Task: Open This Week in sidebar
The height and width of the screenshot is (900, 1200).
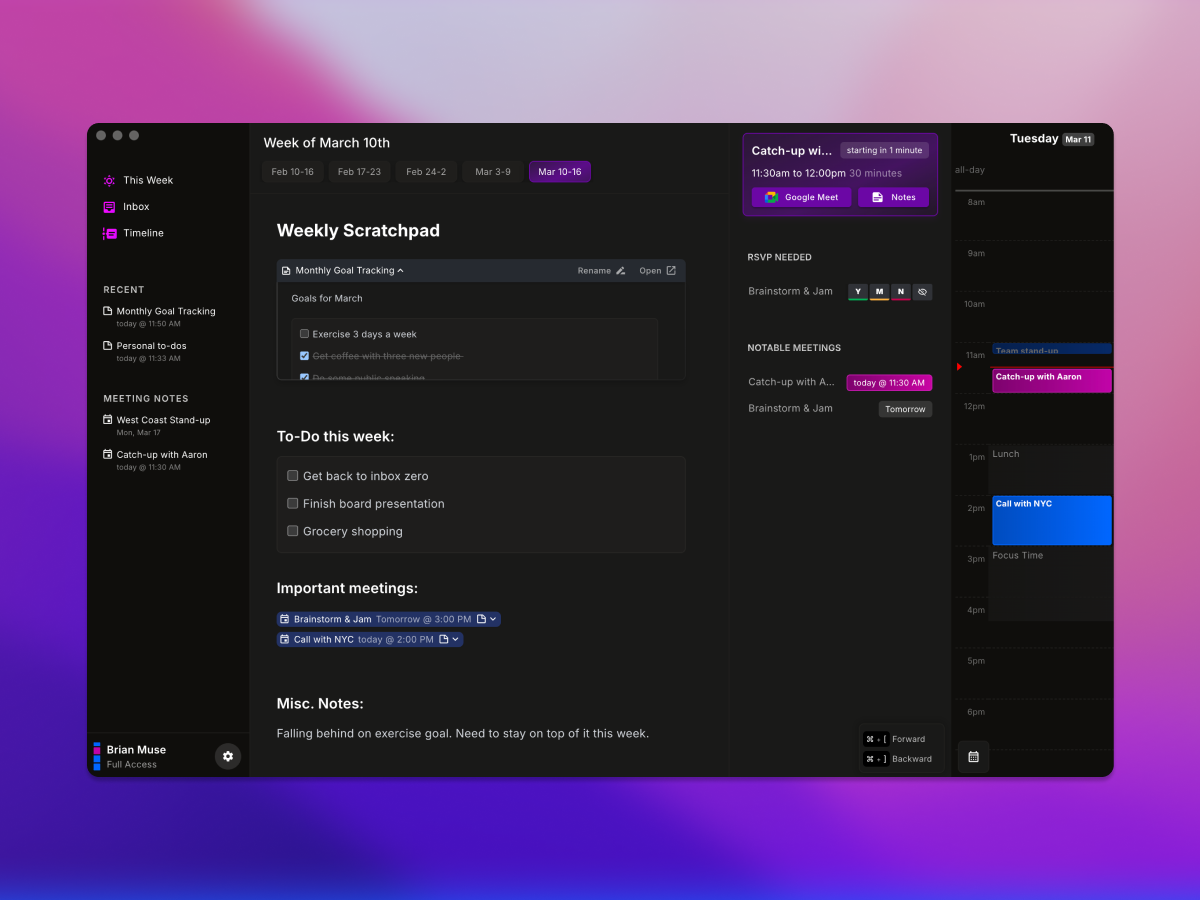Action: pos(148,181)
